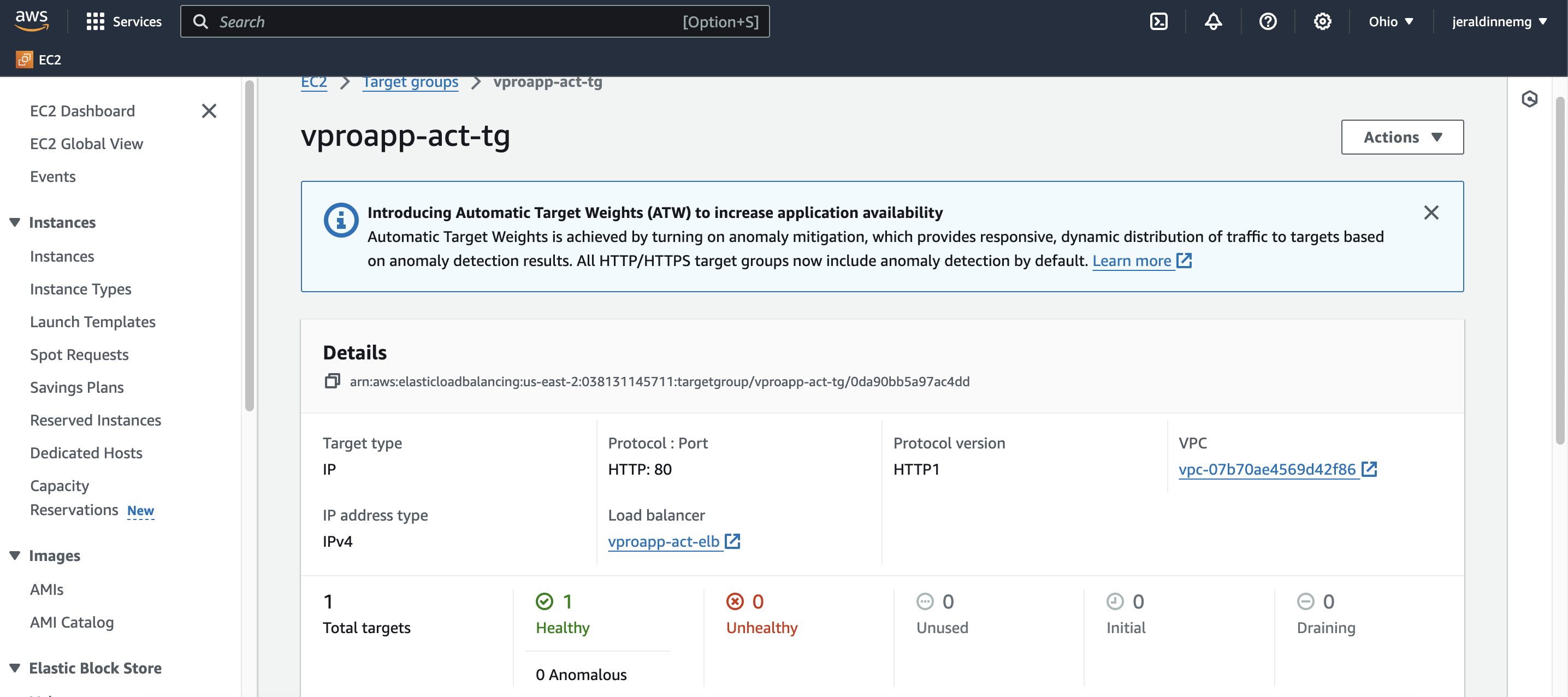Open settings gear icon in top bar
This screenshot has width=1568, height=697.
1322,22
